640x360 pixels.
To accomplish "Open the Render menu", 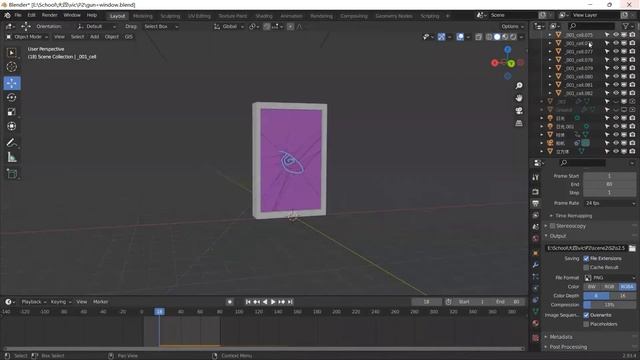I will pyautogui.click(x=49, y=15).
